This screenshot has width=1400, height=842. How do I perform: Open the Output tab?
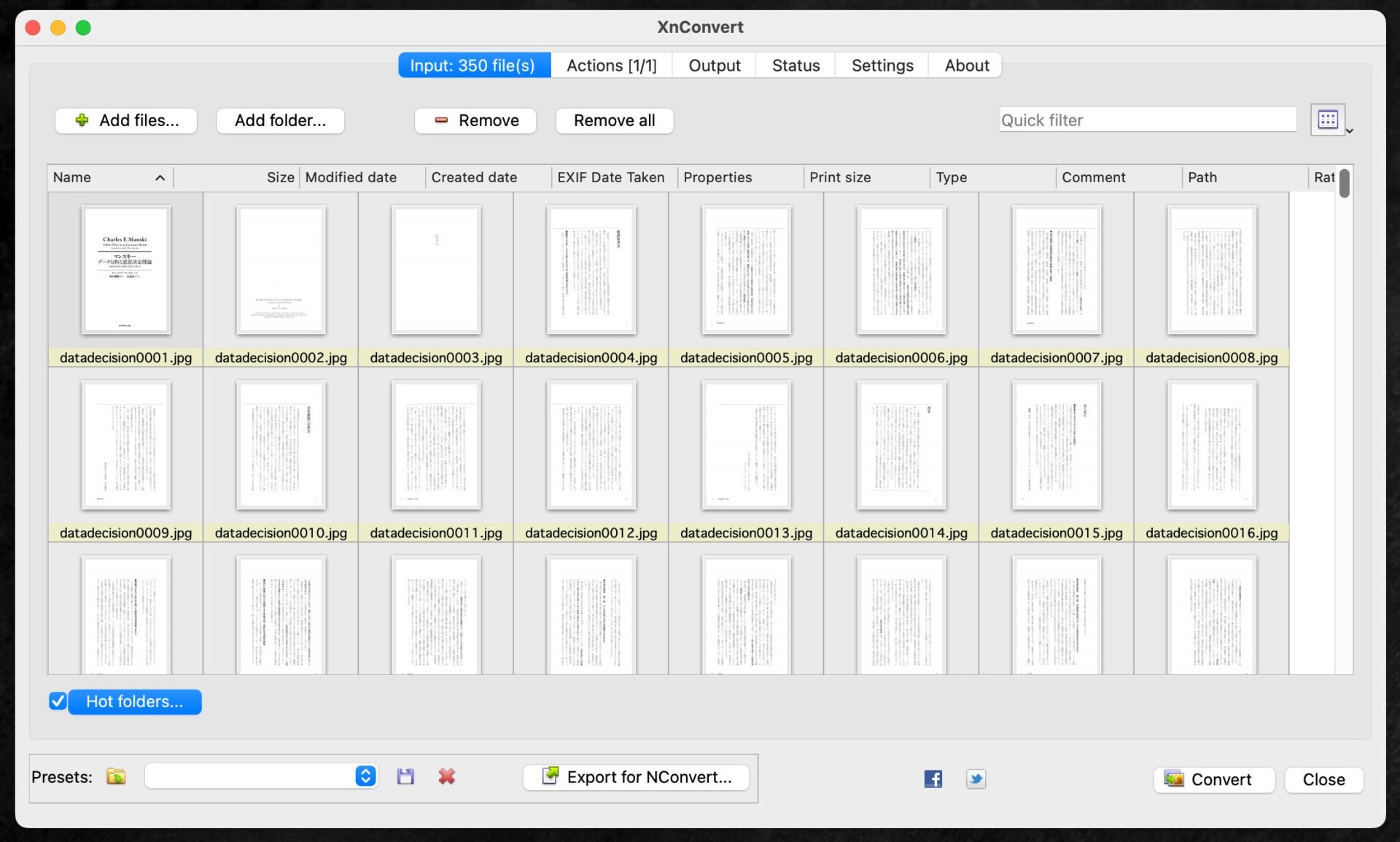click(714, 66)
